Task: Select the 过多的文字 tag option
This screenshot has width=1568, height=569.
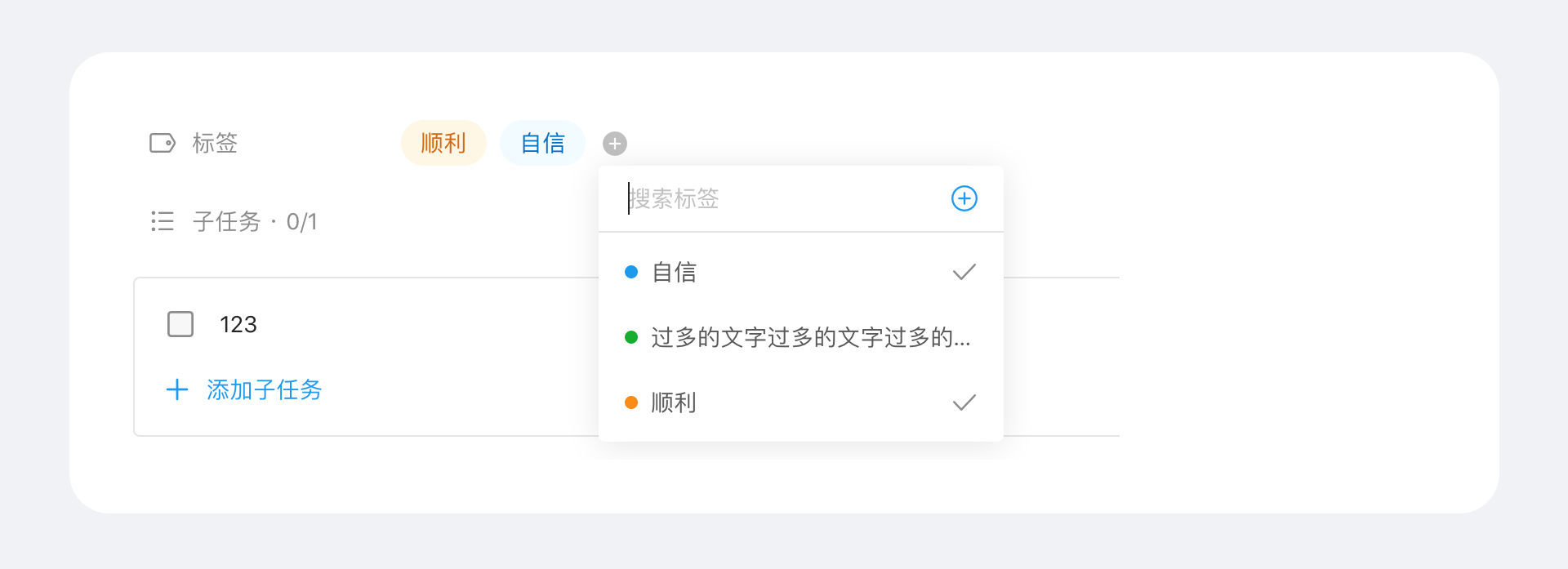Action: 801,337
